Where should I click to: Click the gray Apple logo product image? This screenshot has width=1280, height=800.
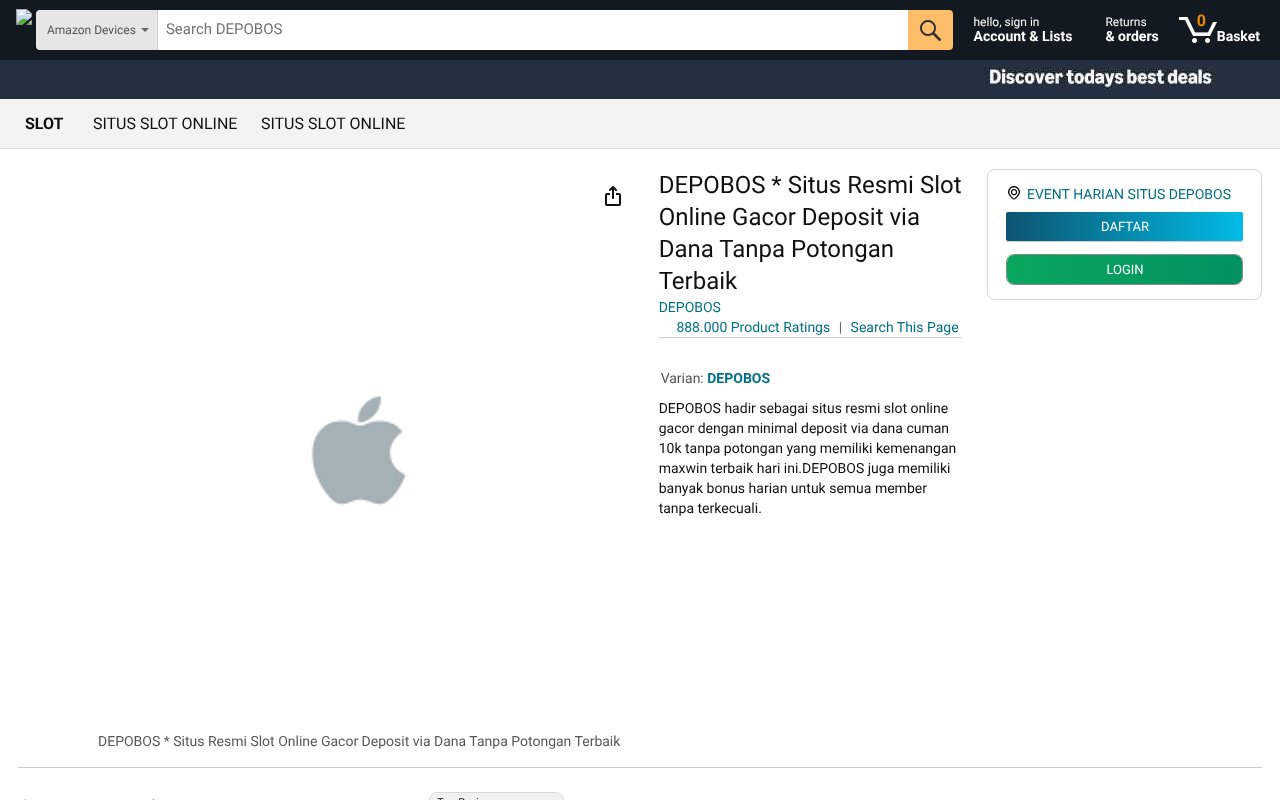358,450
